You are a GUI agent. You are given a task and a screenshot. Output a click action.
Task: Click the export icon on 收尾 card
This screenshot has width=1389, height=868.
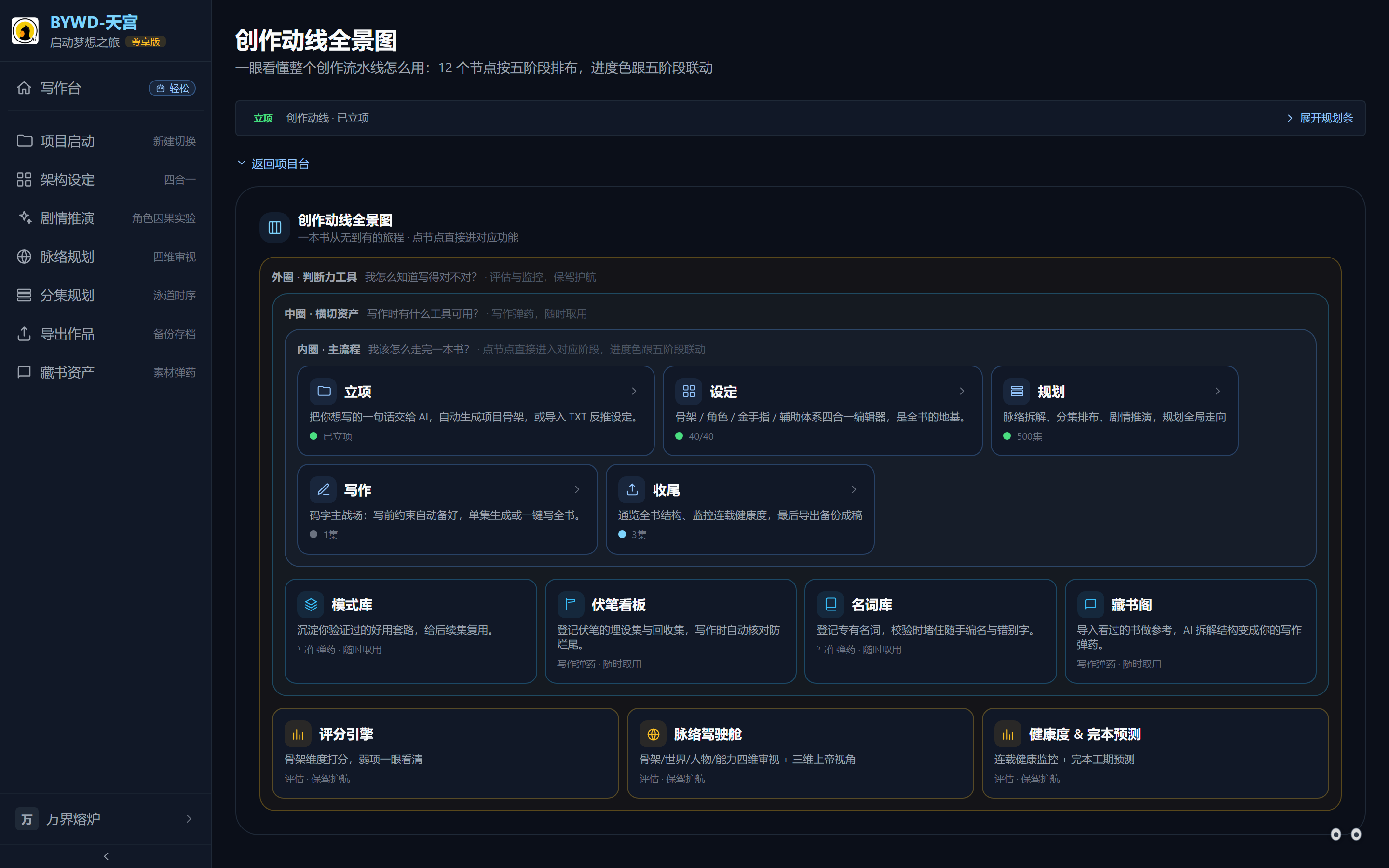pyautogui.click(x=632, y=489)
